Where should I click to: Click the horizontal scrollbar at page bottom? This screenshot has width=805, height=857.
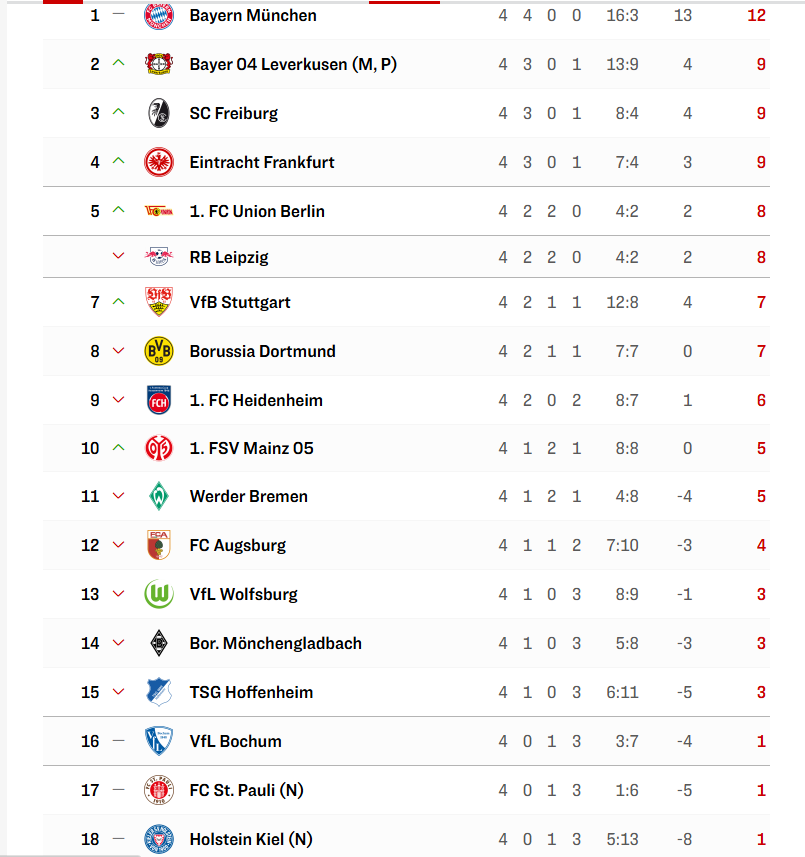tap(71, 855)
